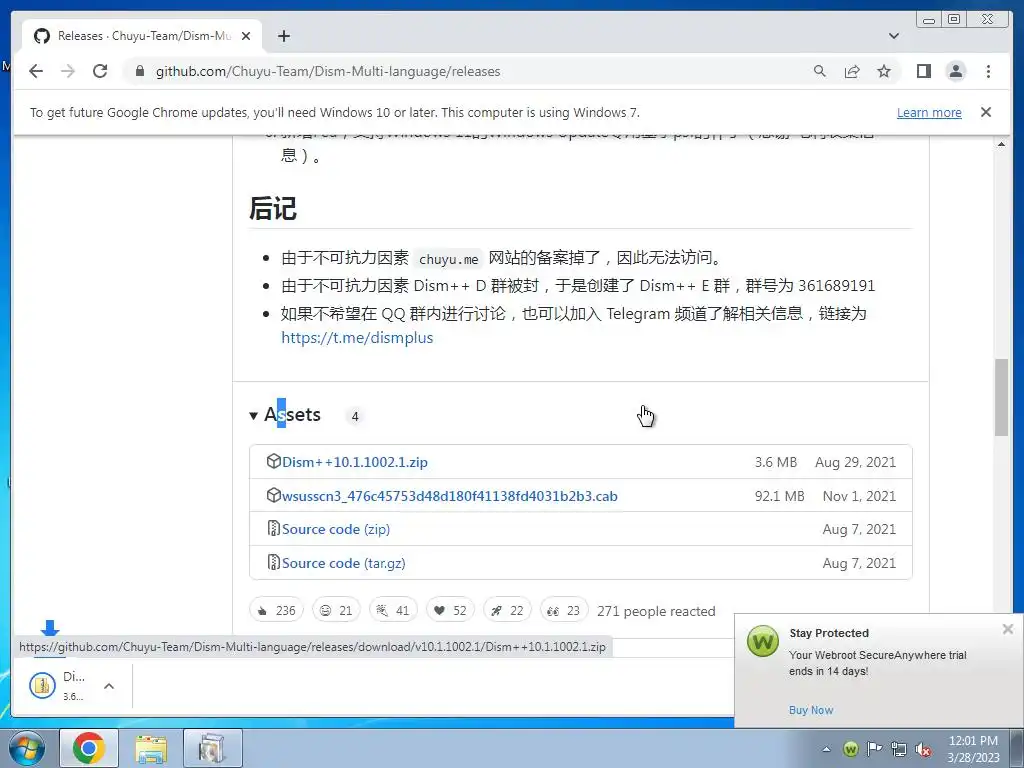Reload the GitHub releases page
The image size is (1024, 768).
coord(100,71)
